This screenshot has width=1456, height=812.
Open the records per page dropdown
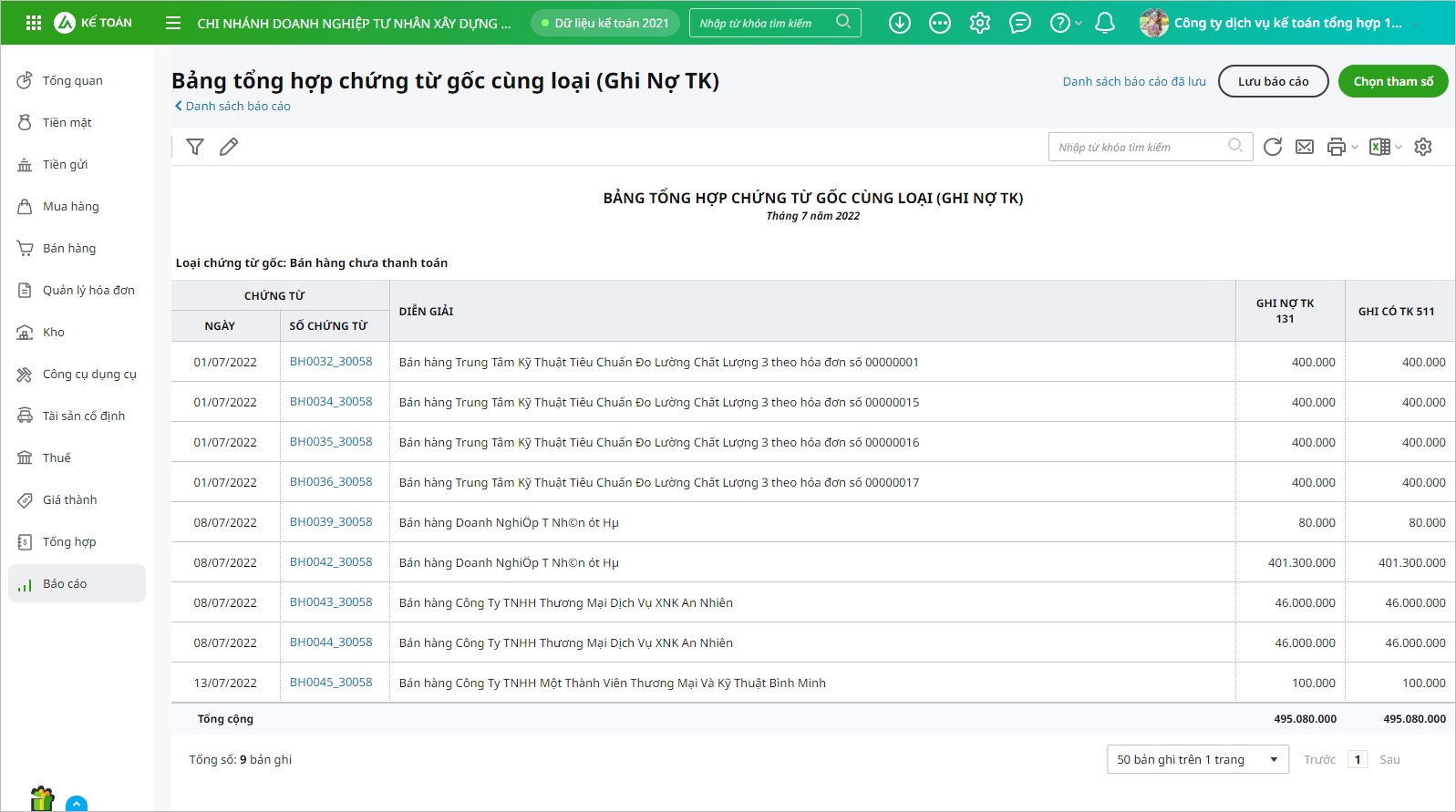coord(1197,759)
